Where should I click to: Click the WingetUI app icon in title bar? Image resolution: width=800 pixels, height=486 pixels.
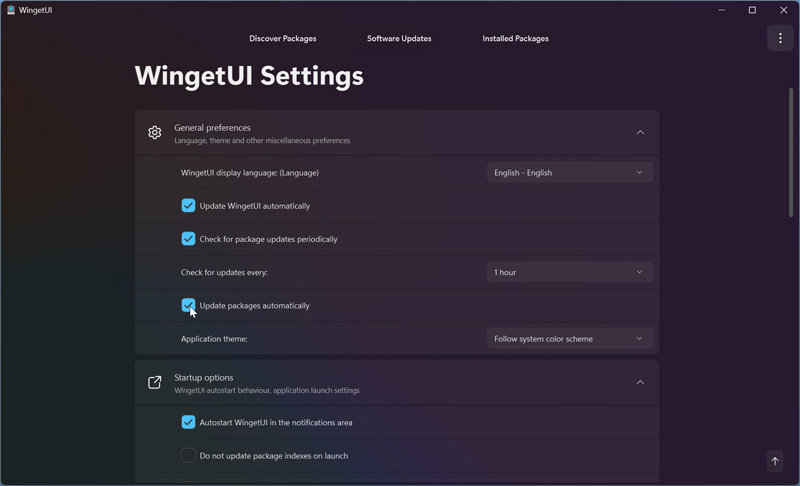[10, 10]
